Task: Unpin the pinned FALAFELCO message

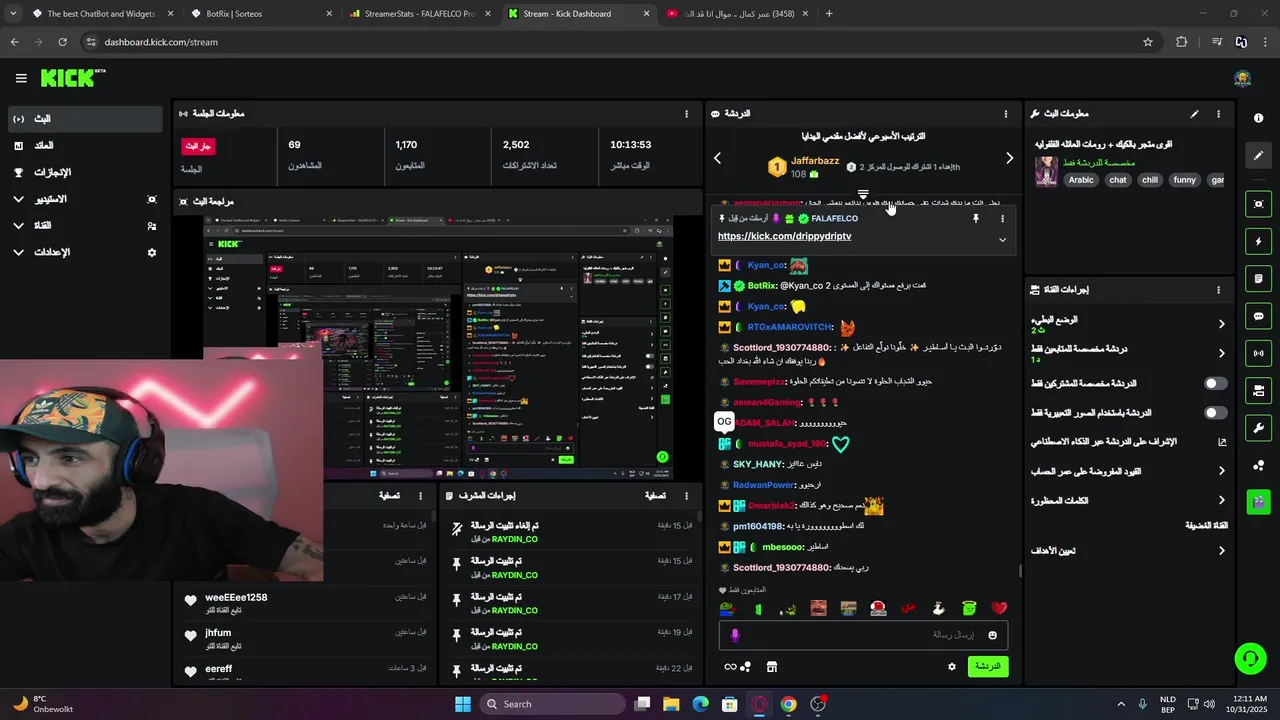Action: pyautogui.click(x=976, y=218)
